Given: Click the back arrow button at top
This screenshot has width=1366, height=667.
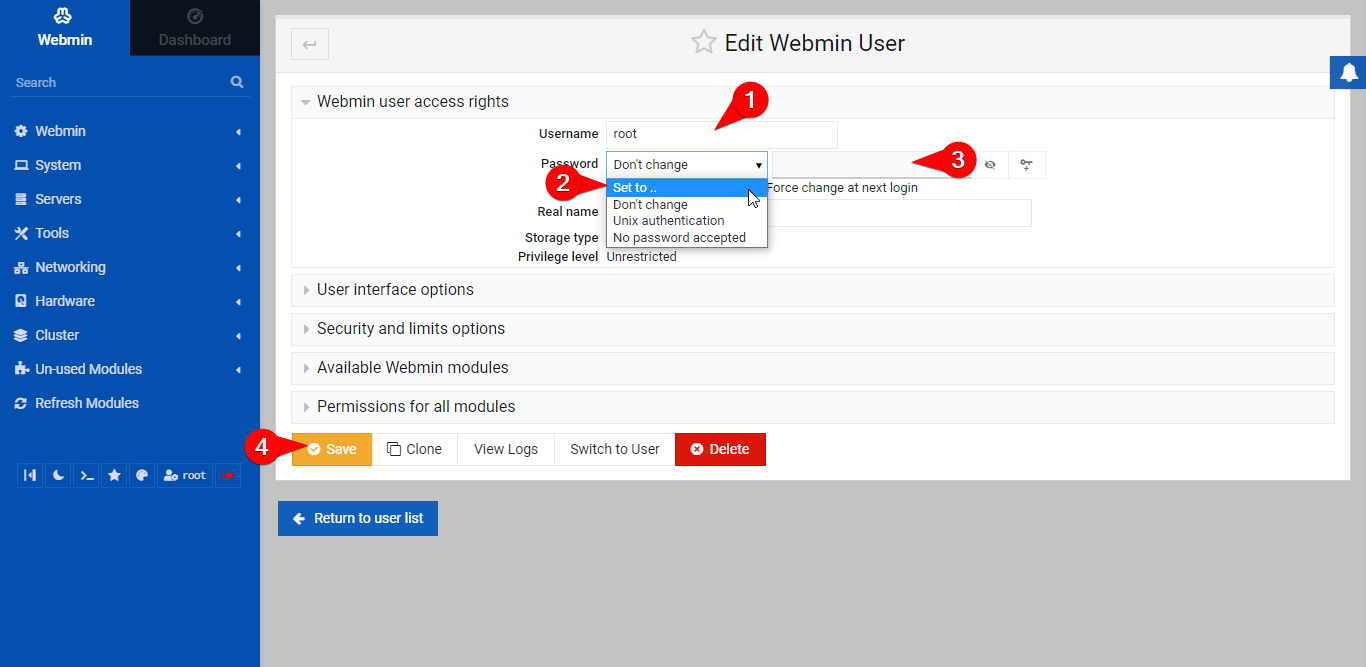Looking at the screenshot, I should [310, 44].
